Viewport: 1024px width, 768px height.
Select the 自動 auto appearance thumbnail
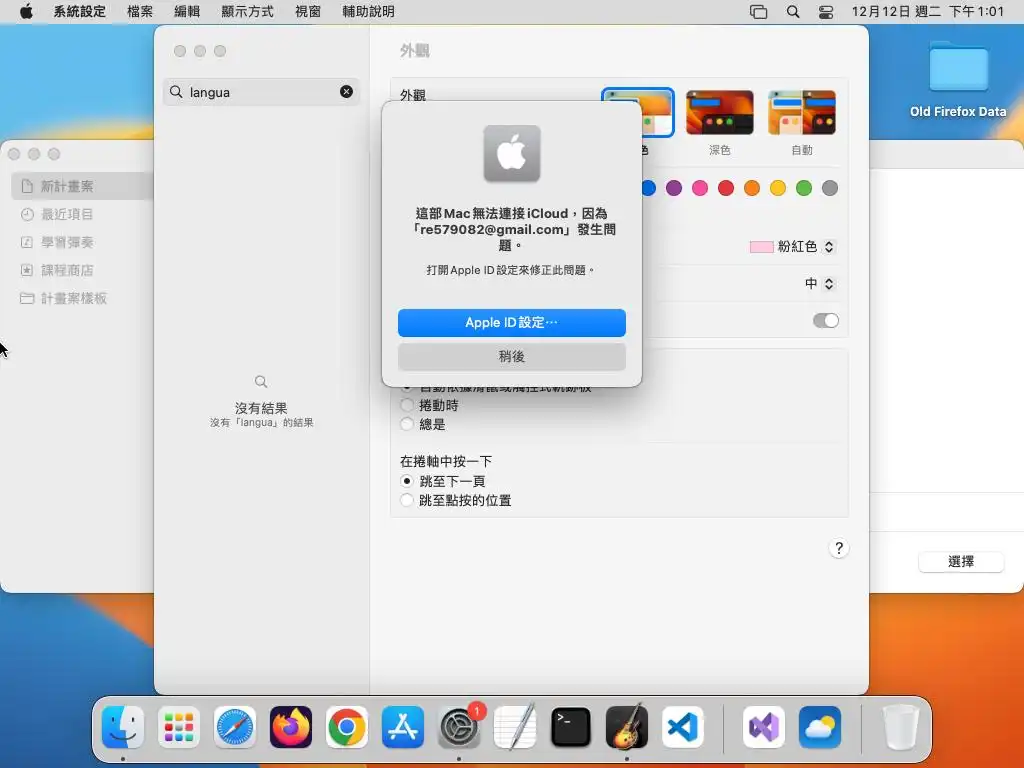tap(801, 113)
